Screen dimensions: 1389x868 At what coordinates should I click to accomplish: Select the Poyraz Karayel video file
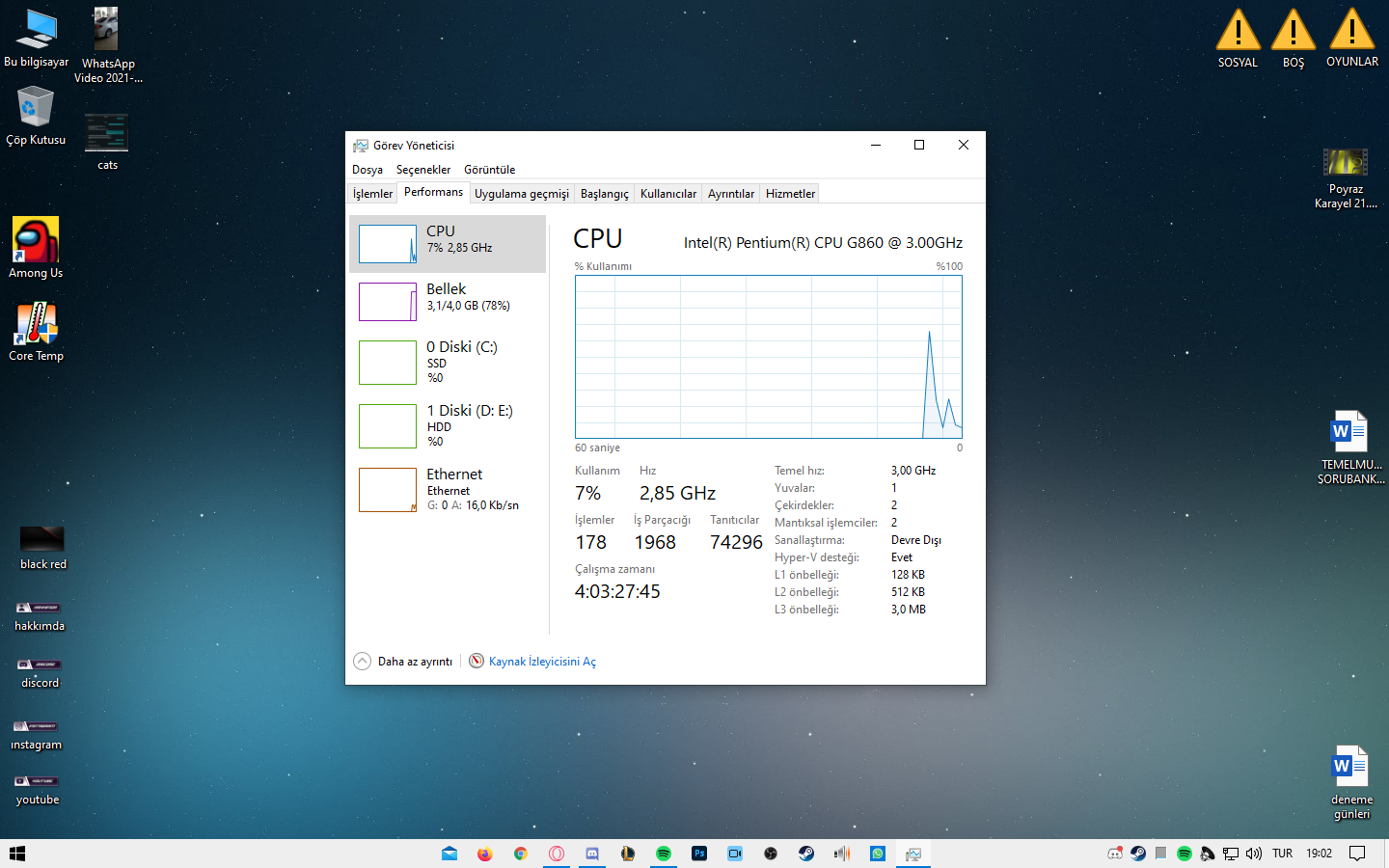tap(1346, 178)
